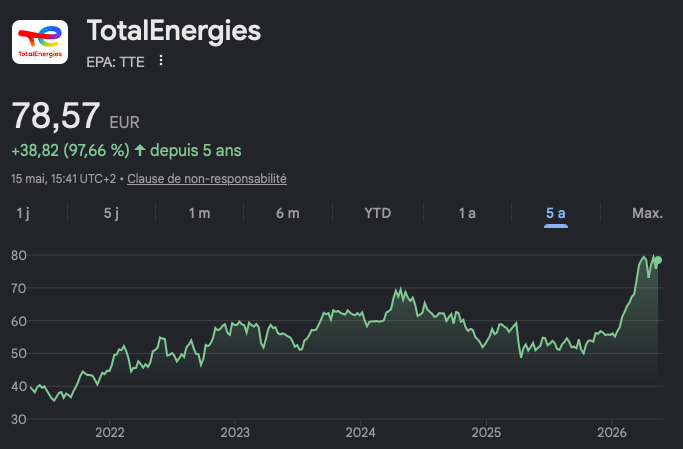Click the 2022 label on the chart axis
Image resolution: width=683 pixels, height=449 pixels.
coord(110,432)
